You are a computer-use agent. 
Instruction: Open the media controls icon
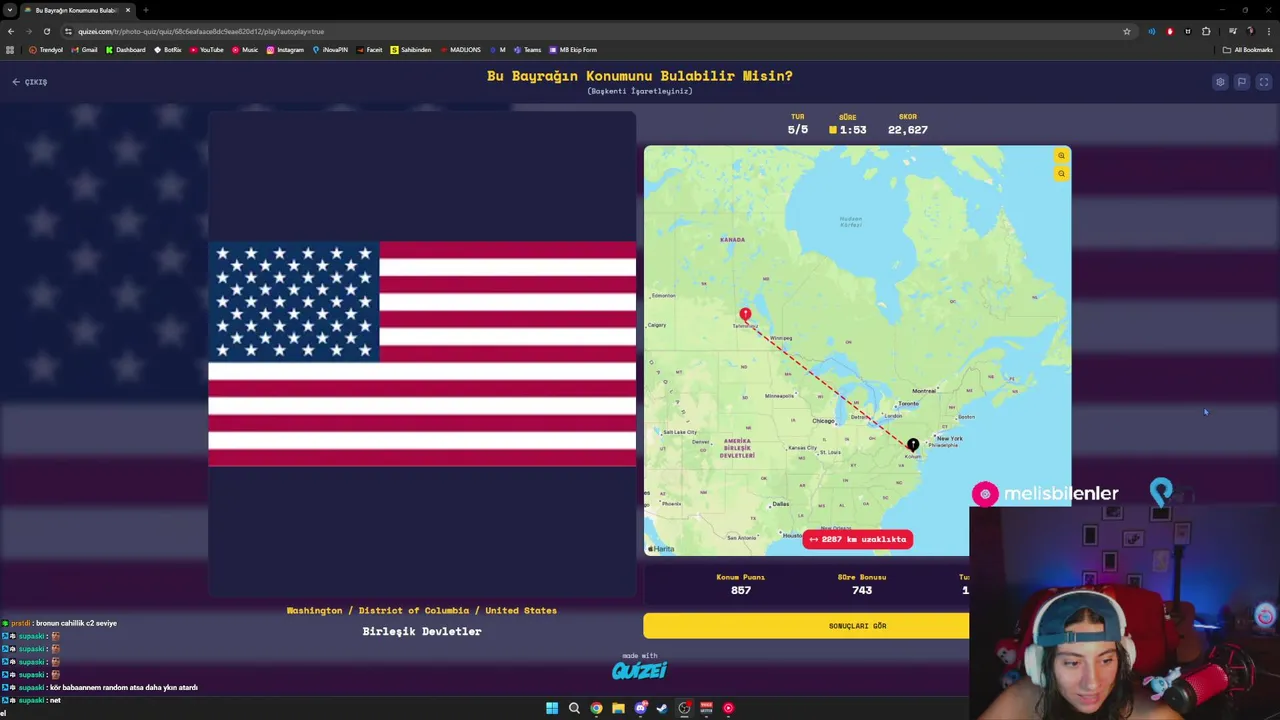click(x=1232, y=31)
